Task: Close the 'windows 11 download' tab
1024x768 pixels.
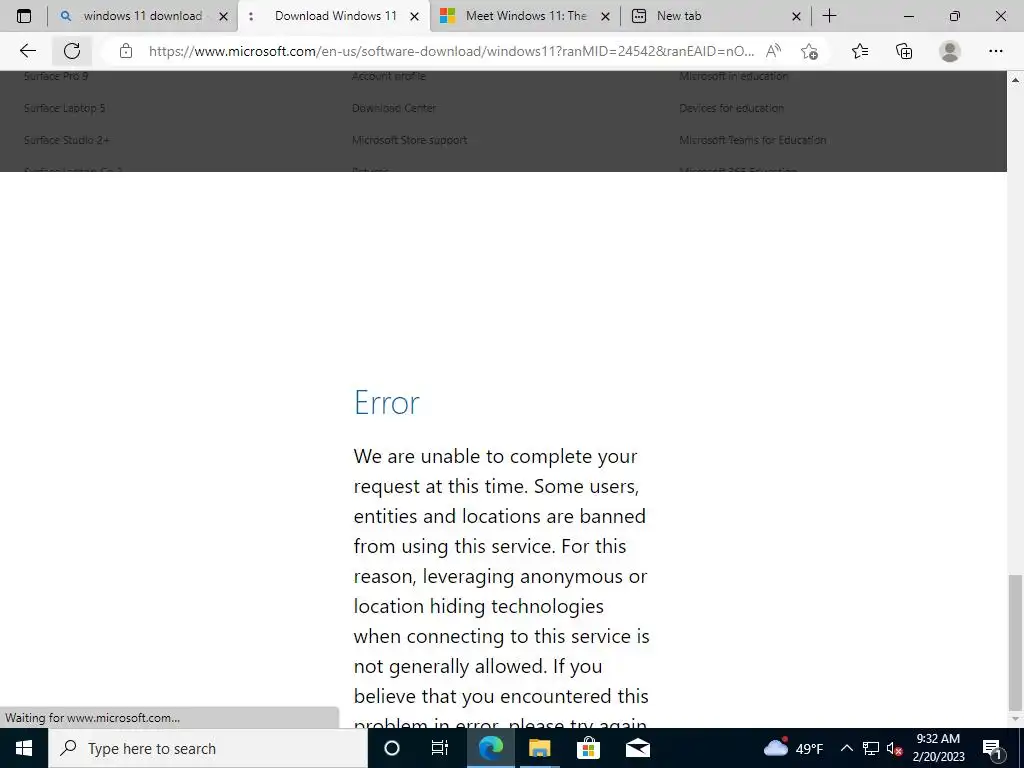Action: (223, 16)
